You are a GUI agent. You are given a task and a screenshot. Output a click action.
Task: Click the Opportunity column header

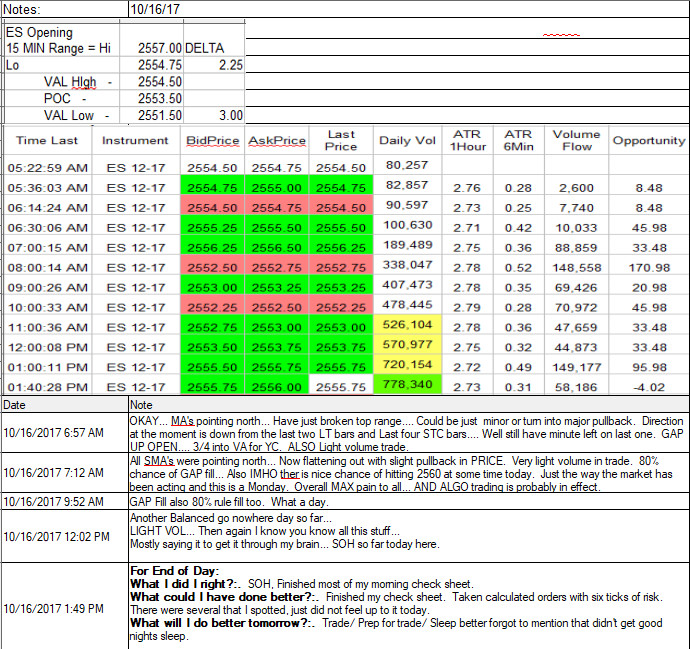point(649,140)
